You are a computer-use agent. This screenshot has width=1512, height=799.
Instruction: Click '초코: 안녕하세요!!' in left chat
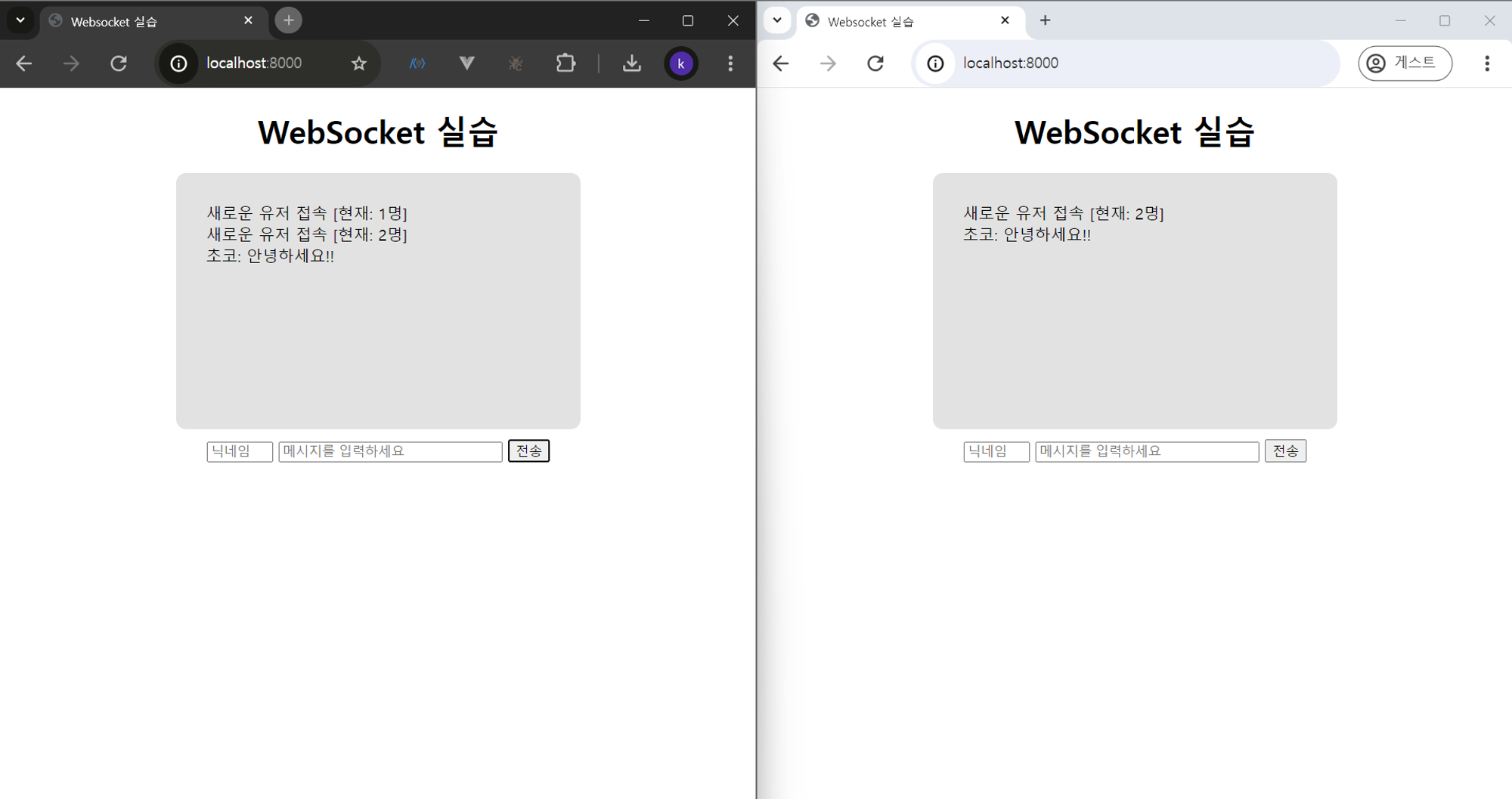(270, 255)
